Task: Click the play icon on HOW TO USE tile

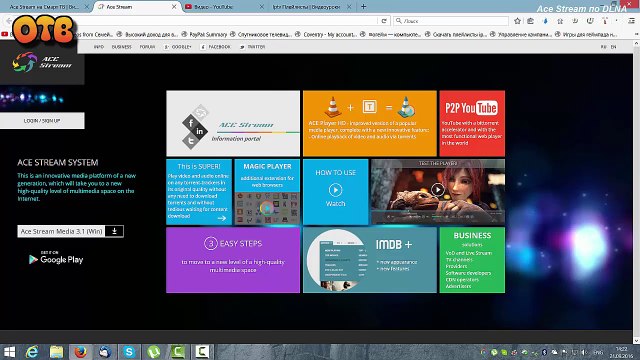Action: coord(336,190)
